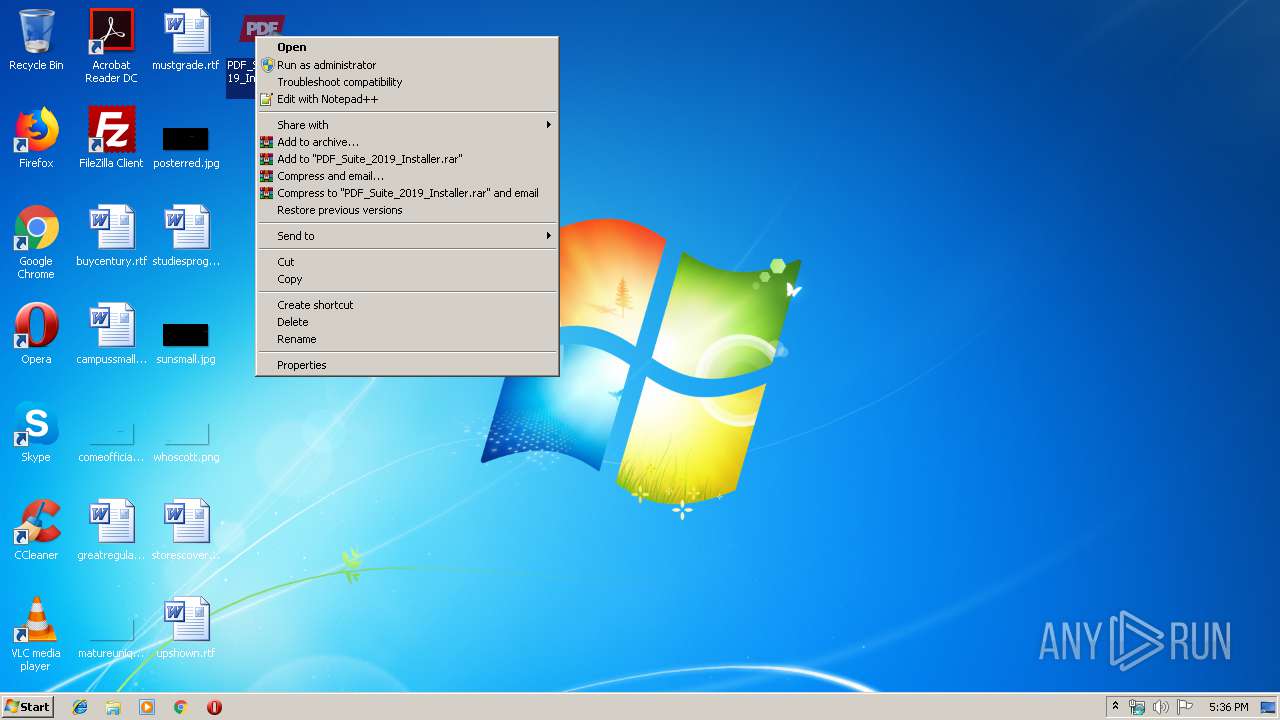This screenshot has height=720, width=1280.
Task: Click the Show desktop button
Action: click(x=1269, y=707)
